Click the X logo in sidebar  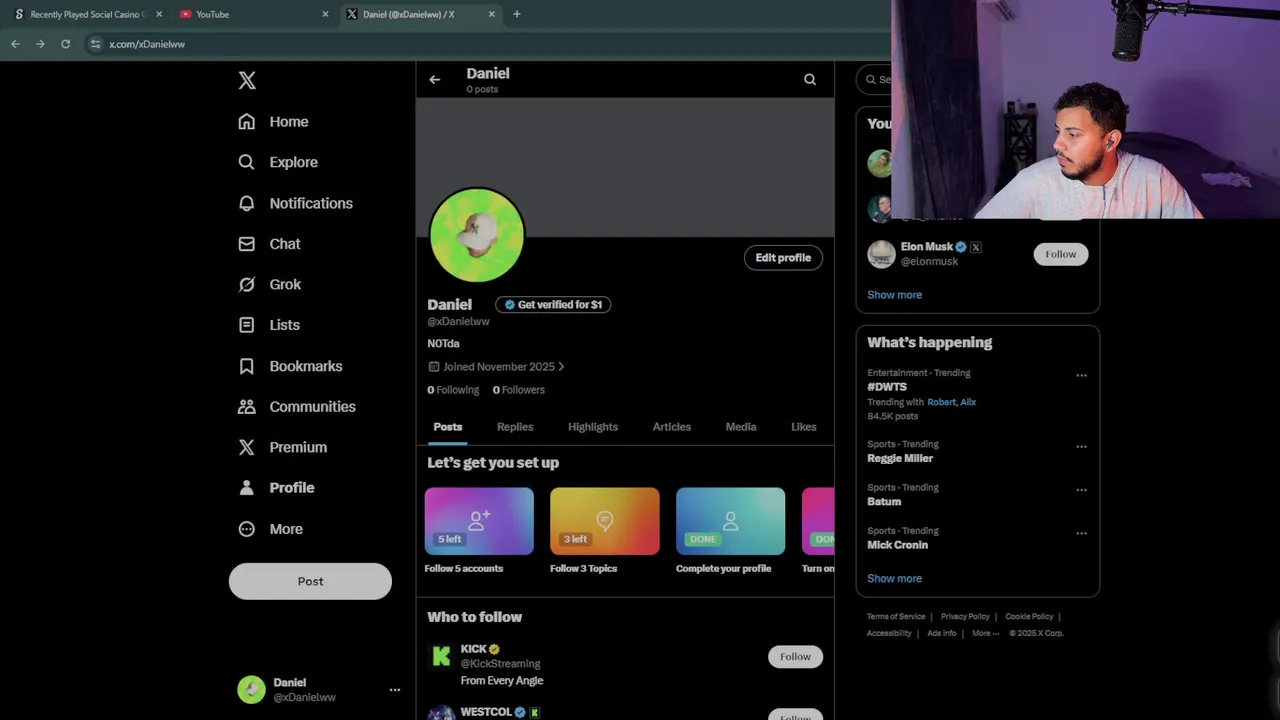click(x=247, y=81)
